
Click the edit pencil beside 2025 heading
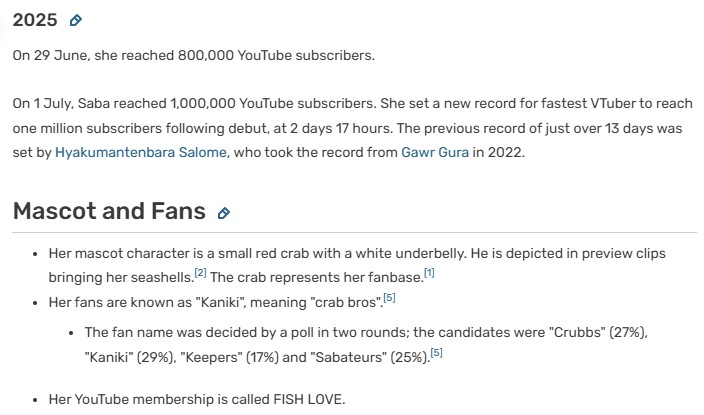(x=76, y=20)
